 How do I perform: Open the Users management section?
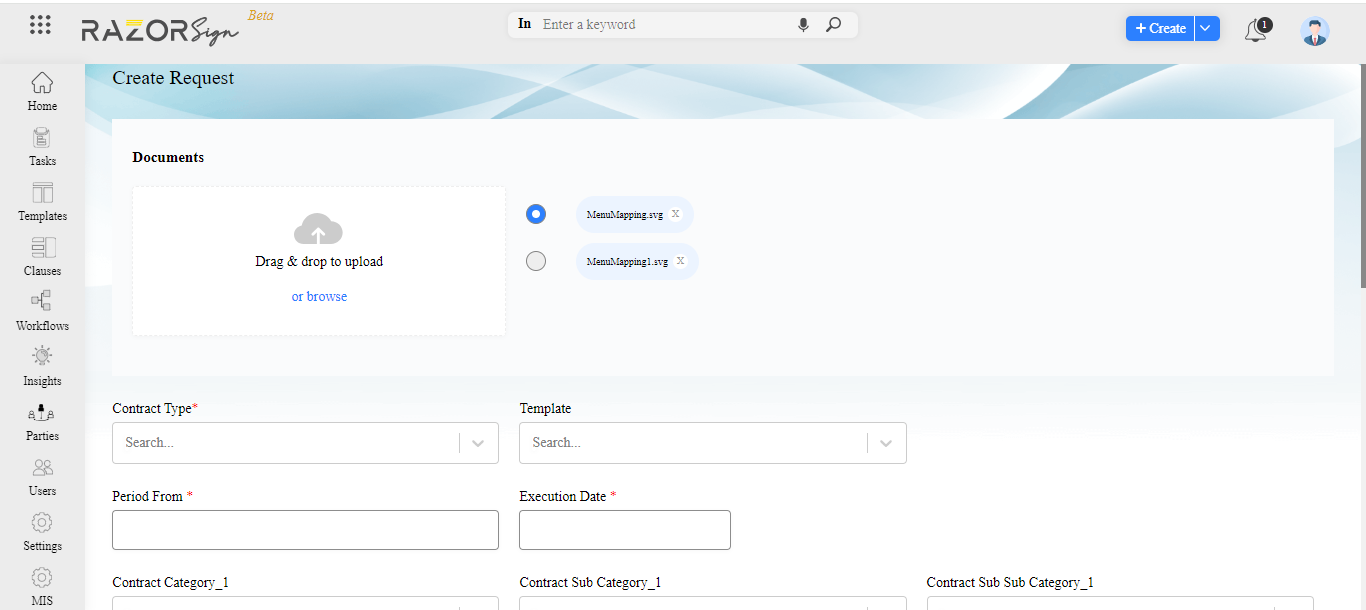pos(41,475)
